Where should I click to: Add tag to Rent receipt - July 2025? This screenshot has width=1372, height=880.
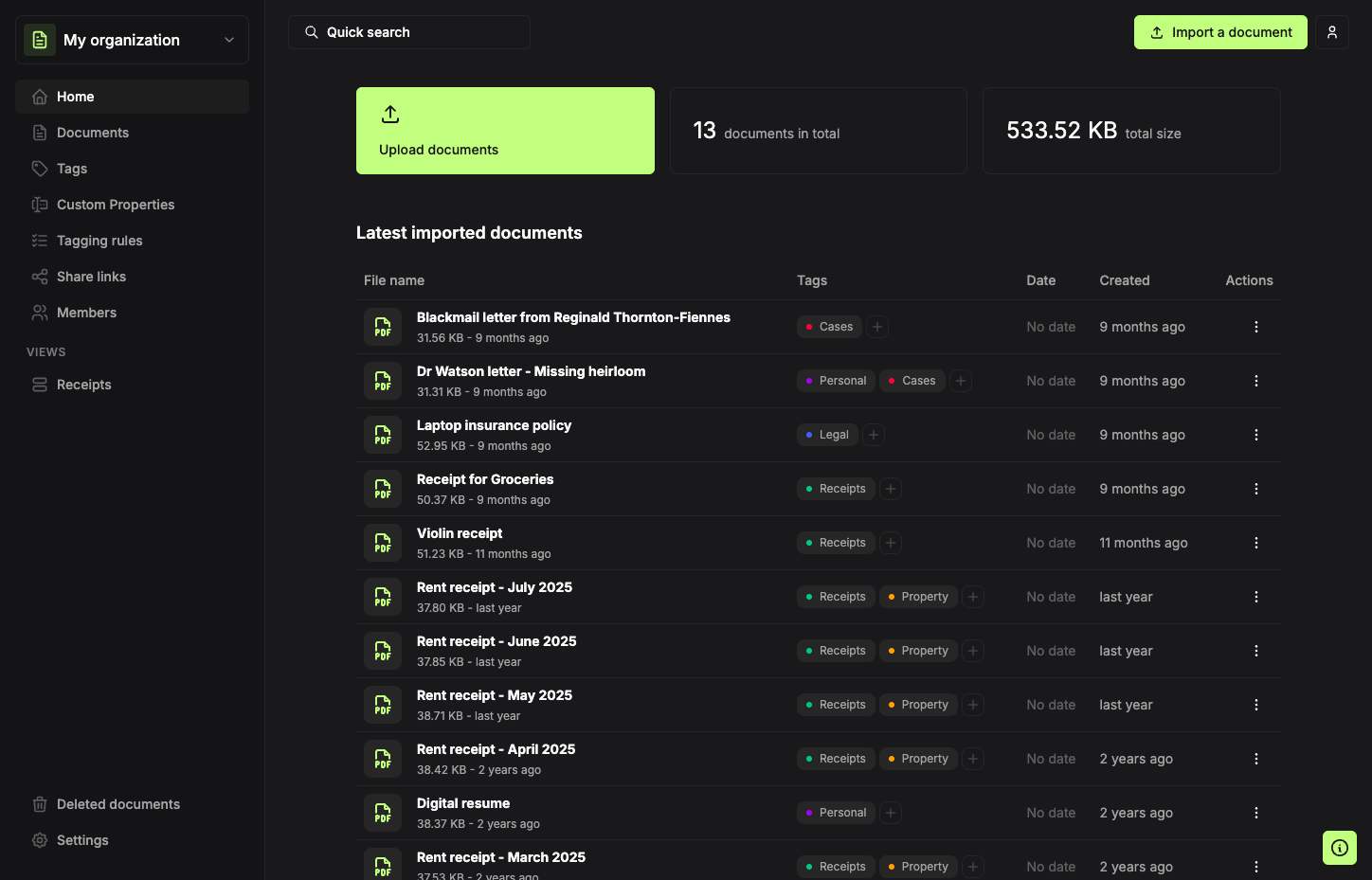[x=973, y=597]
